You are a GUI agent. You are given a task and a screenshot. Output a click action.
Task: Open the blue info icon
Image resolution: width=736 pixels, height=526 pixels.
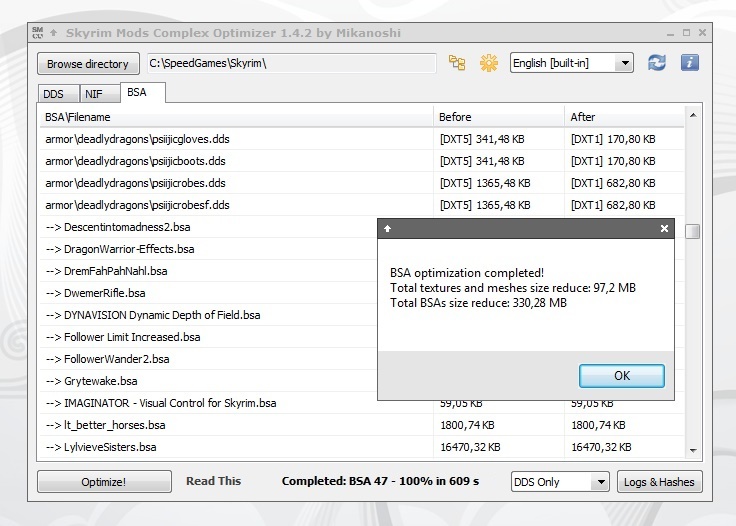pos(689,63)
